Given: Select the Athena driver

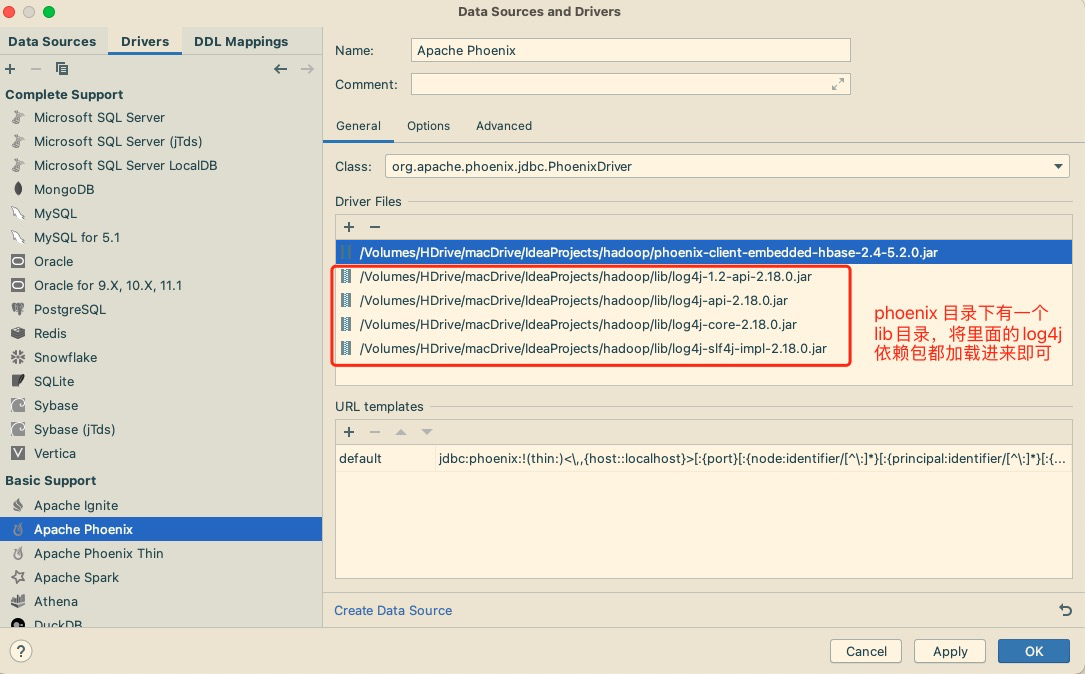Looking at the screenshot, I should tap(161, 601).
